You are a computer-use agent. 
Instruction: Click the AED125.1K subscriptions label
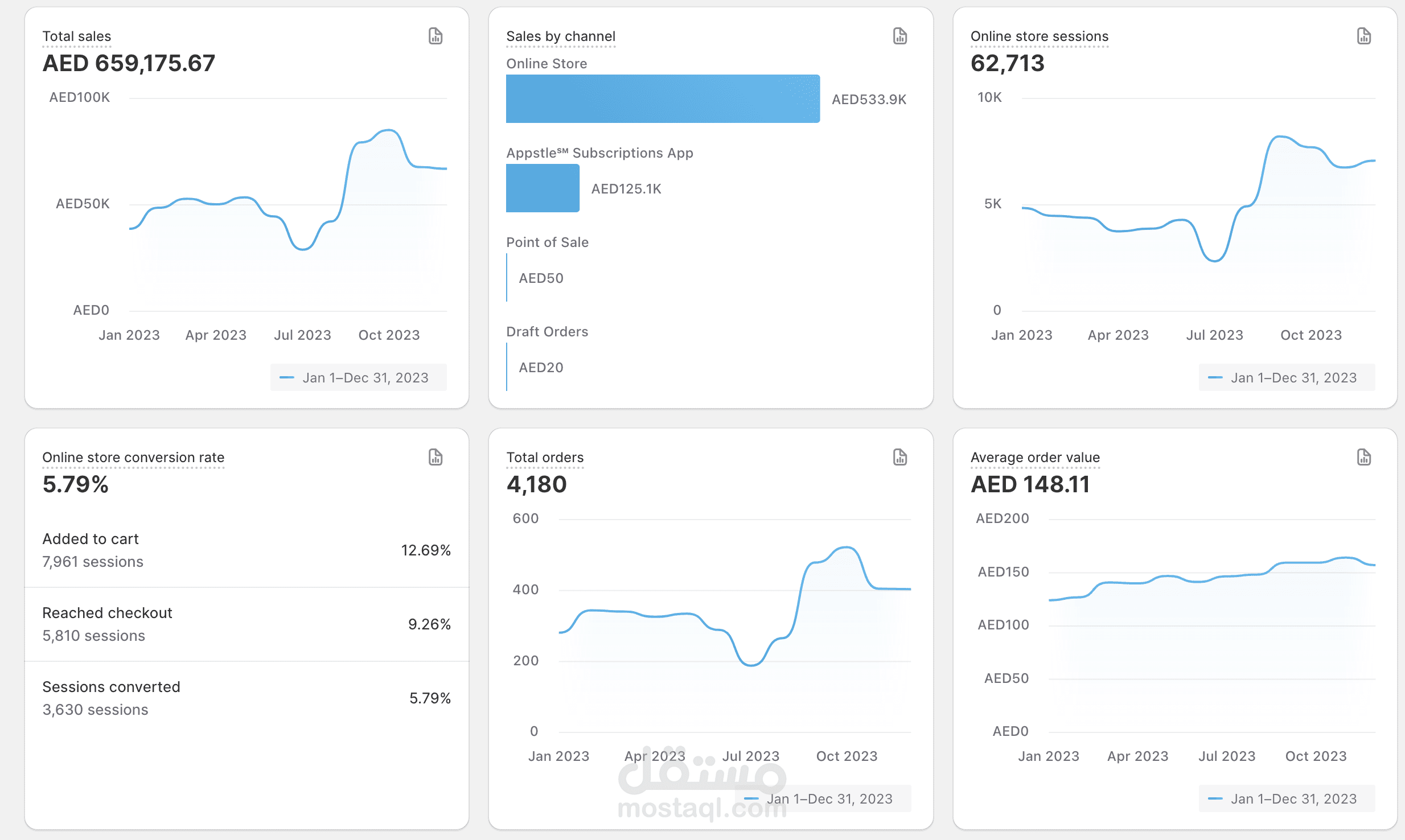[626, 189]
